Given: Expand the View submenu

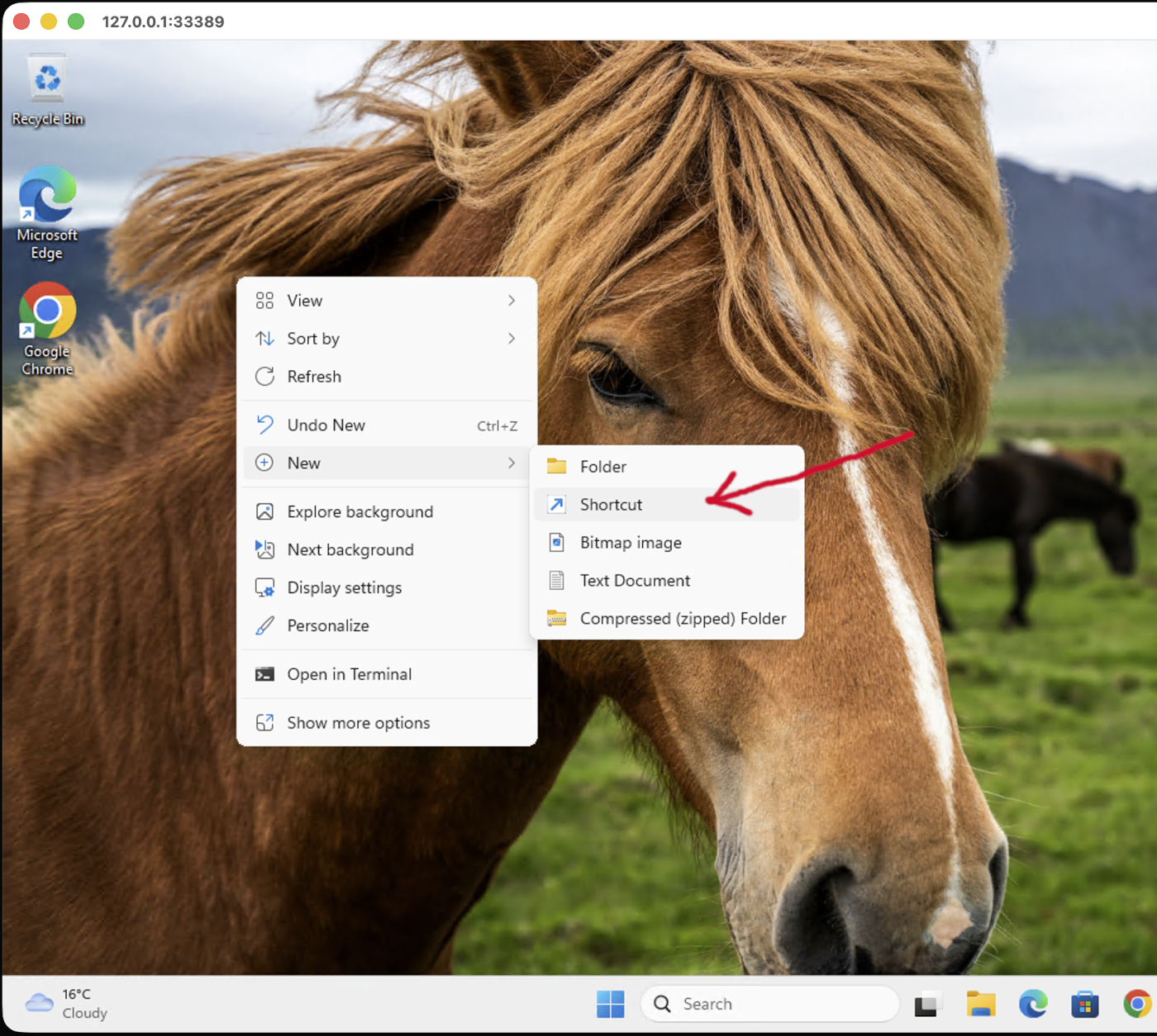Looking at the screenshot, I should [x=387, y=301].
